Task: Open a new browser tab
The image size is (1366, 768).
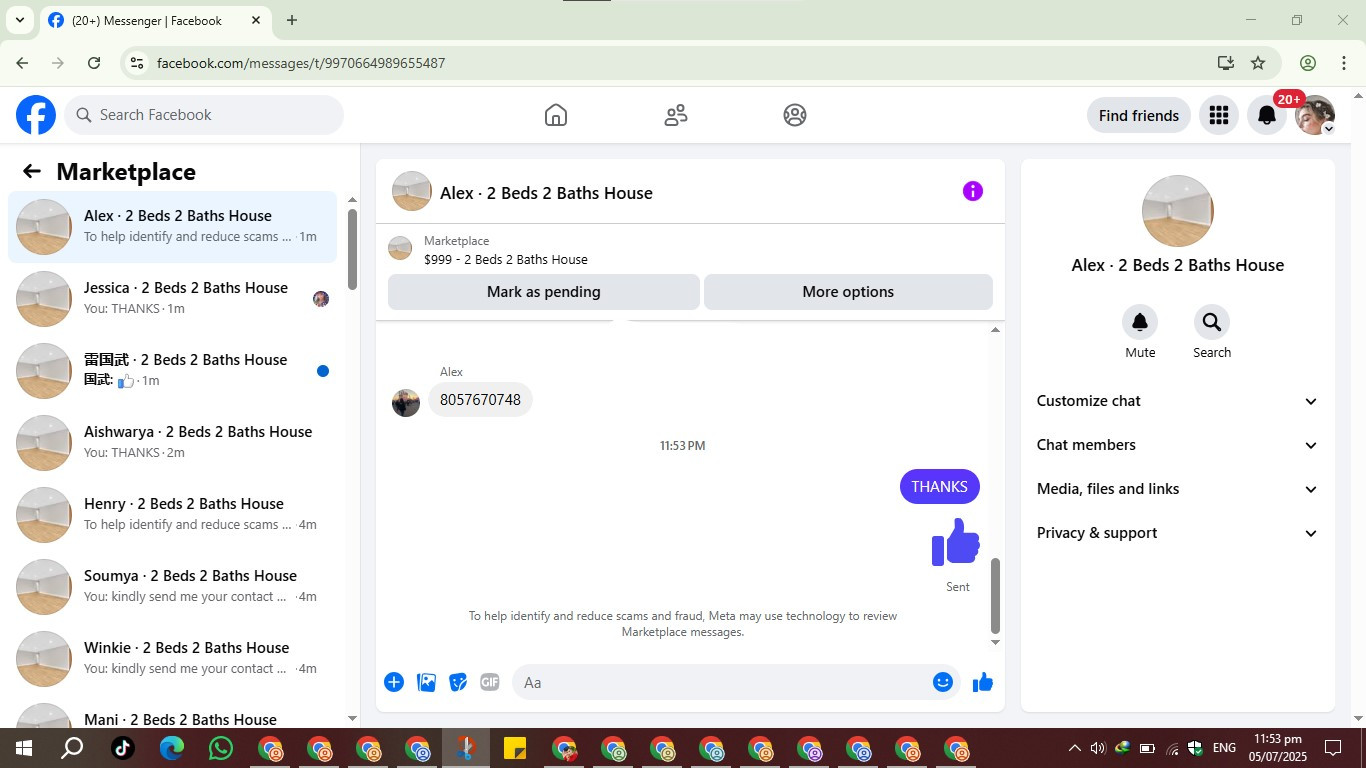Action: tap(292, 20)
